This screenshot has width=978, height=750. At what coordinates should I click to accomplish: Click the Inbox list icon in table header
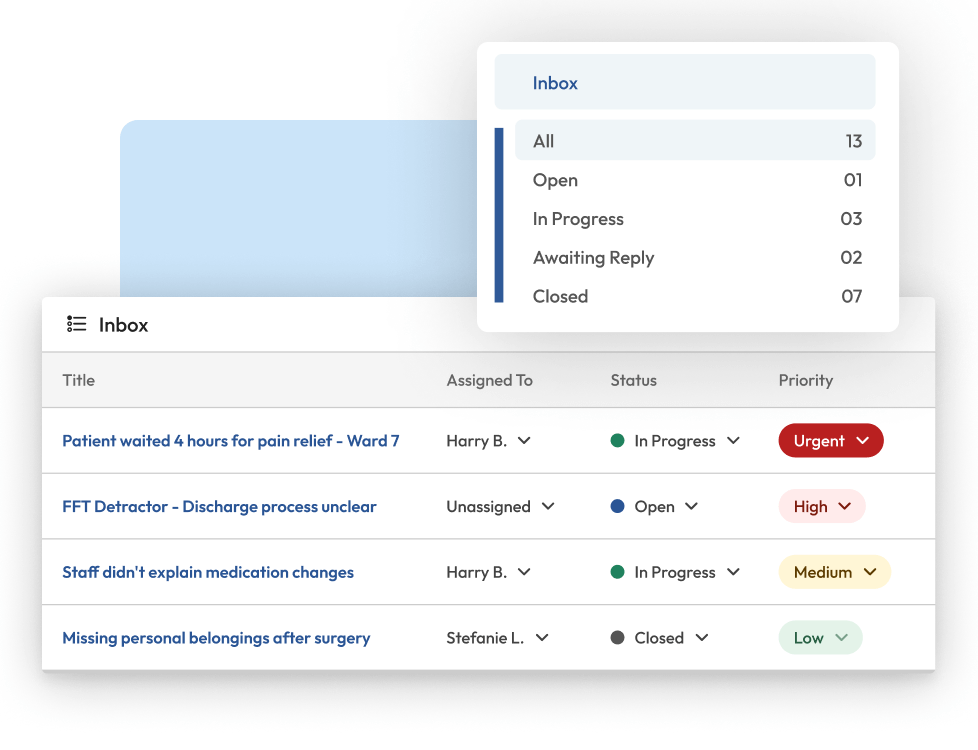point(76,324)
